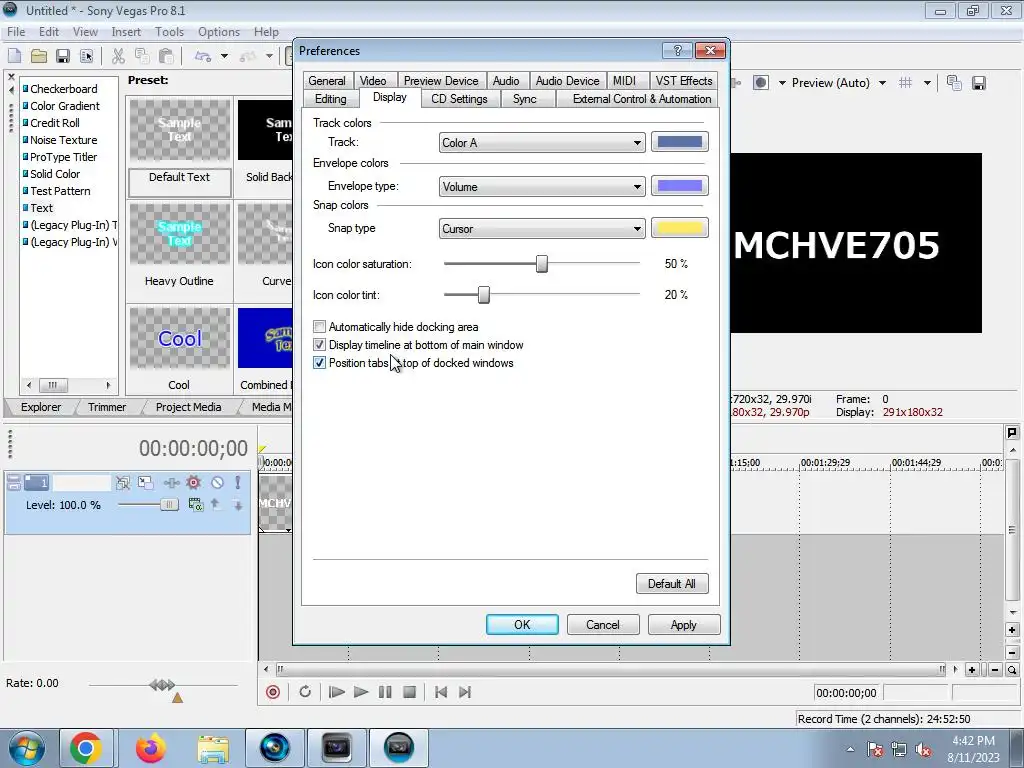Click the Cut scissors toolbar icon

point(118,56)
